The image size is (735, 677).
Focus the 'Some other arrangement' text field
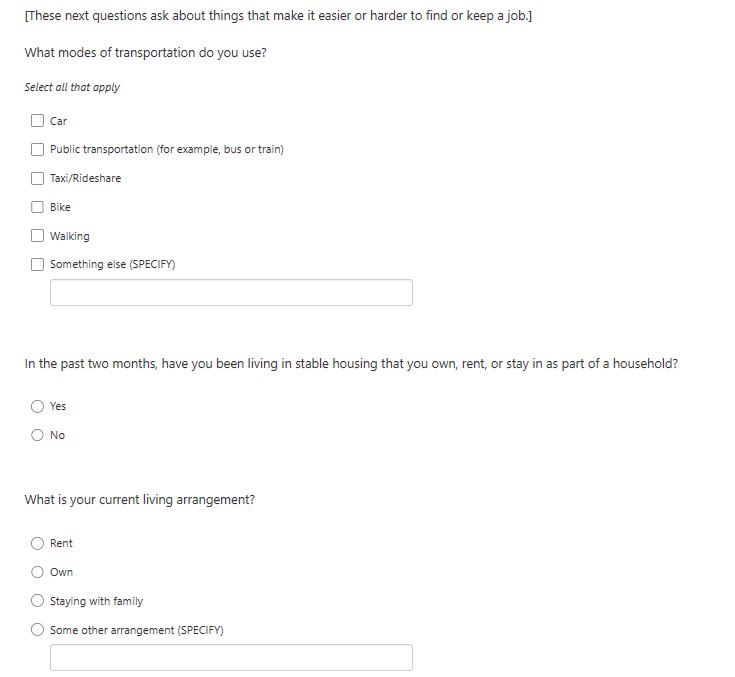(231, 658)
